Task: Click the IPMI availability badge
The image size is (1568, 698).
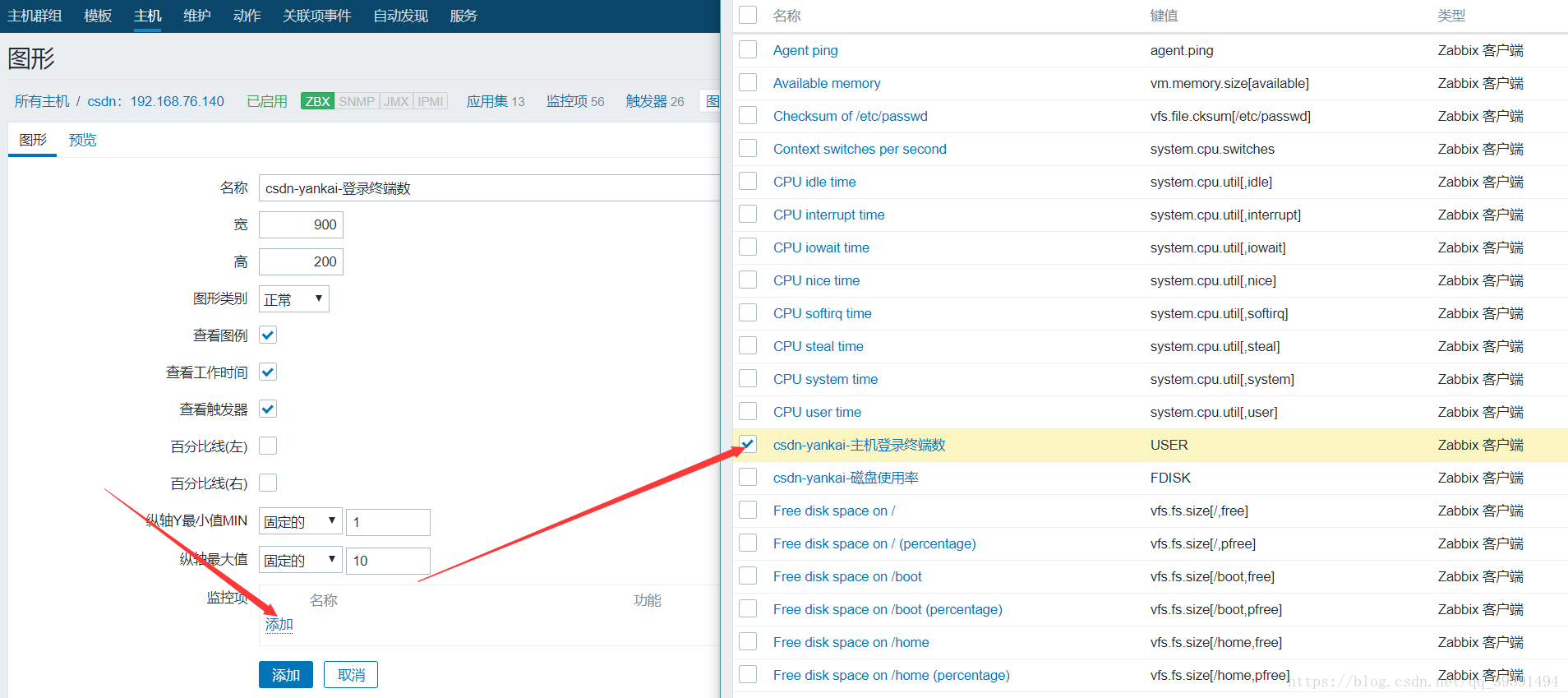Action: click(x=431, y=101)
